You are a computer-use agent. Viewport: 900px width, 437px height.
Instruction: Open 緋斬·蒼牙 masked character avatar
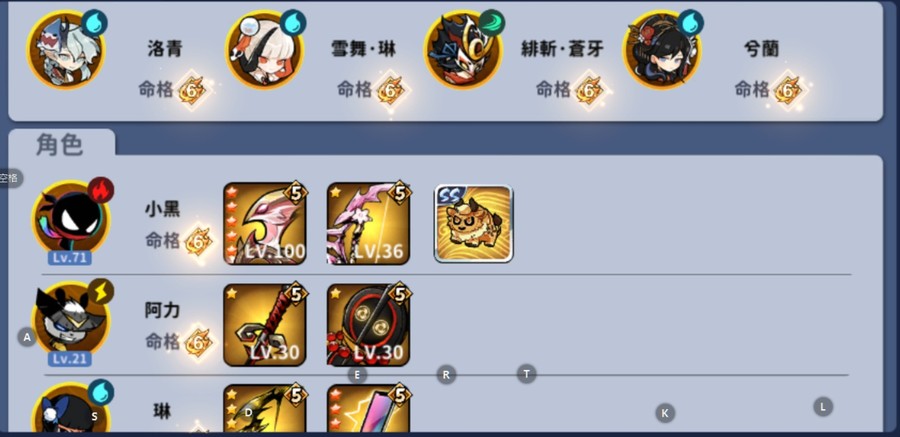(x=463, y=50)
